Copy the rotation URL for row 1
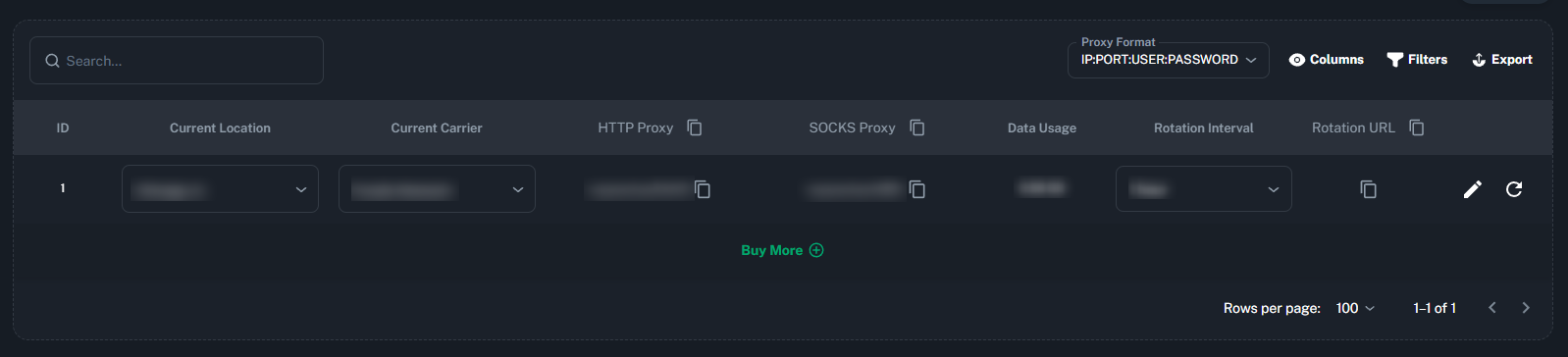Viewport: 1568px width, 357px height. point(1369,189)
